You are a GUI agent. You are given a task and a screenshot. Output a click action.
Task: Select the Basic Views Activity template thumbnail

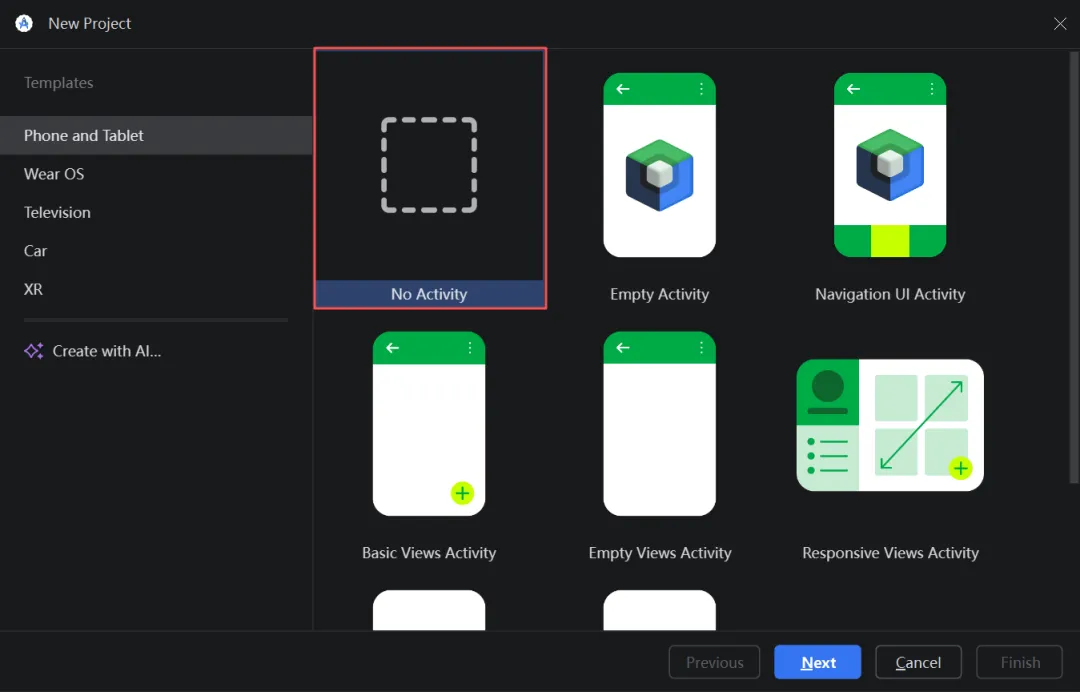click(x=429, y=423)
